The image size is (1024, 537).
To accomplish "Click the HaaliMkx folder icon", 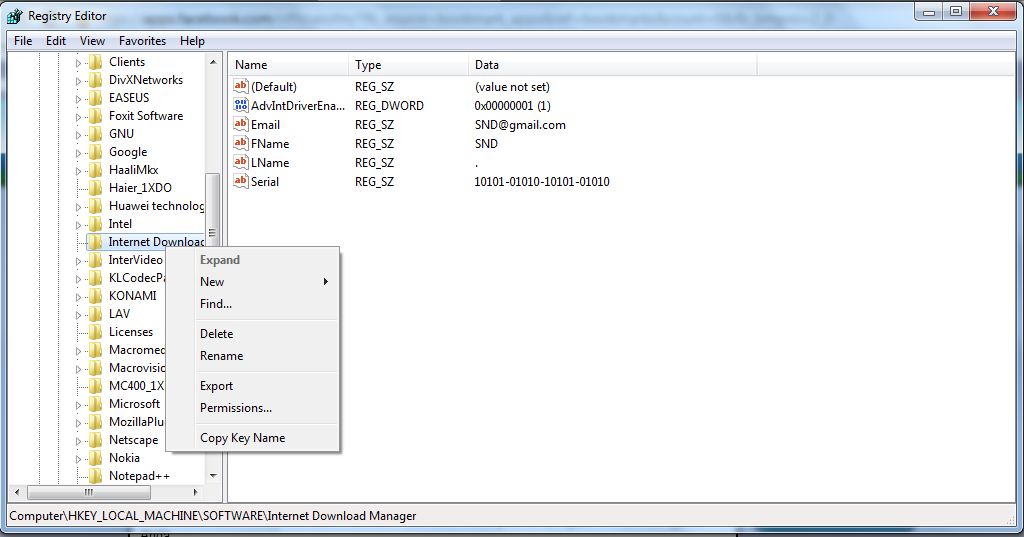I will tap(95, 170).
